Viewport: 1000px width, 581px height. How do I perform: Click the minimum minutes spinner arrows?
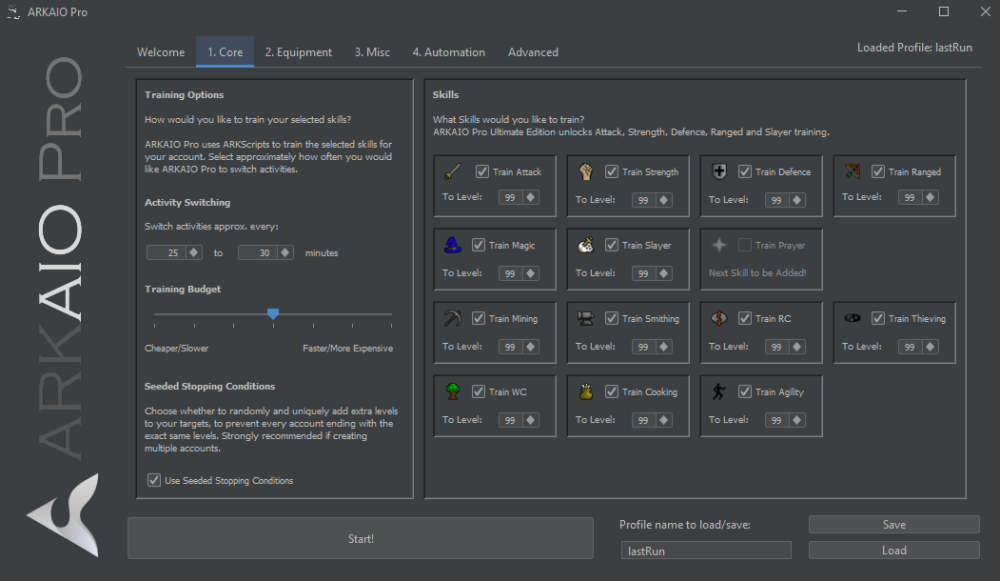point(194,253)
